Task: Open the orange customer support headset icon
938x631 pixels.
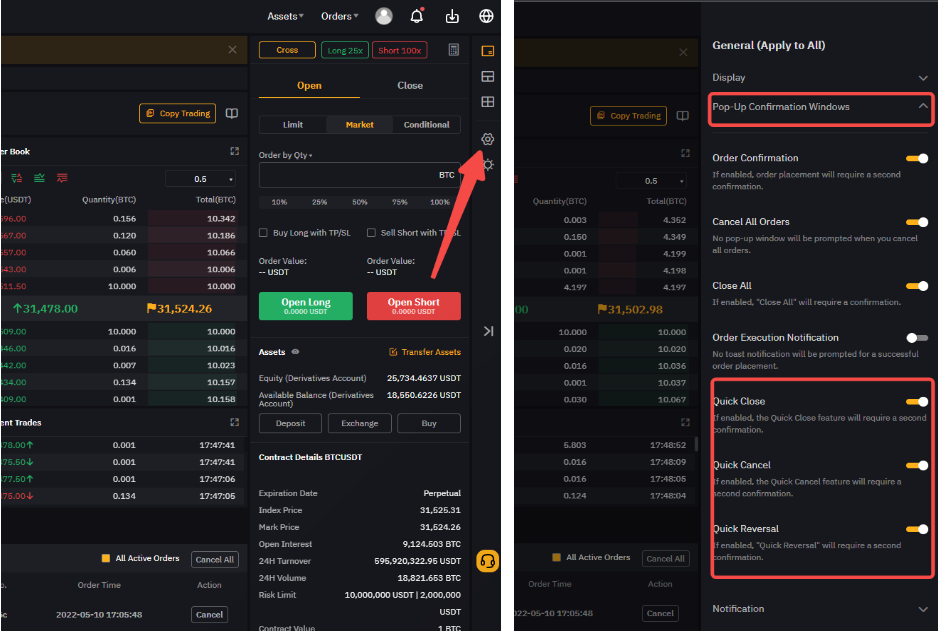Action: (x=487, y=560)
